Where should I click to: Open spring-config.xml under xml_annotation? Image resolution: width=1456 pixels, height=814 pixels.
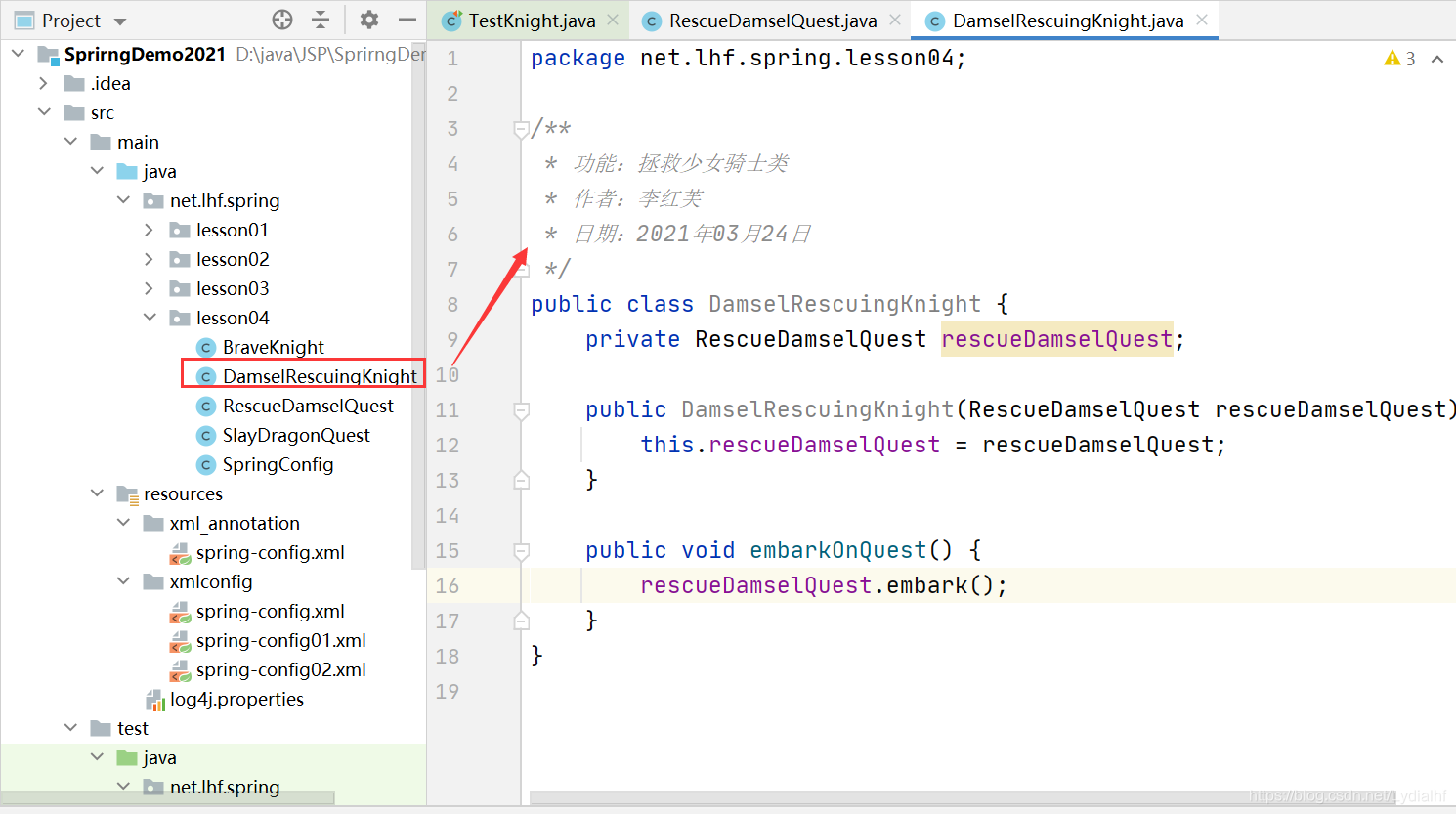point(270,552)
